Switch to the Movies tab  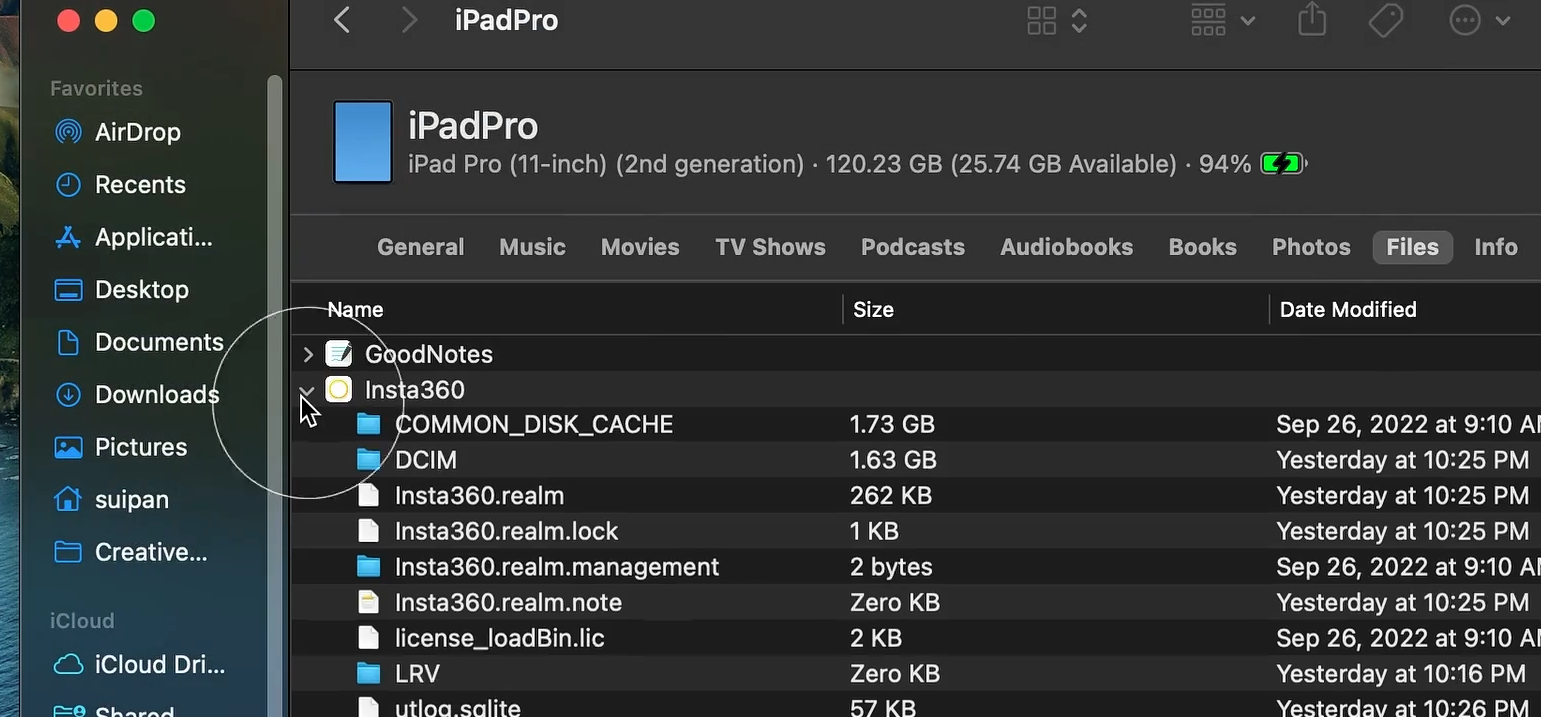(x=640, y=247)
